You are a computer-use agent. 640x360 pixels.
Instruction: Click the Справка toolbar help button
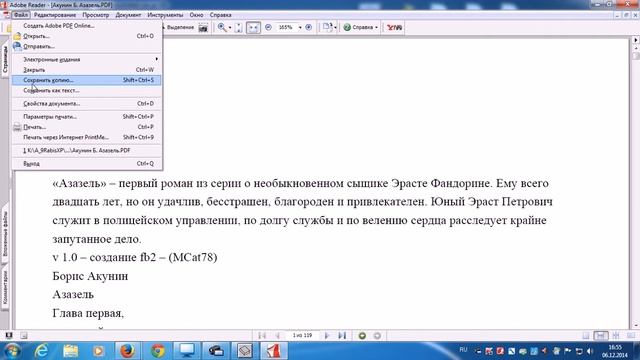click(358, 27)
